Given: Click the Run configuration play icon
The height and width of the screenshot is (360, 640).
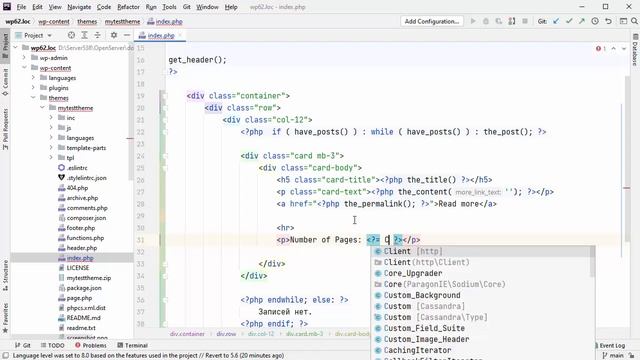Looking at the screenshot, I should pos(473,21).
